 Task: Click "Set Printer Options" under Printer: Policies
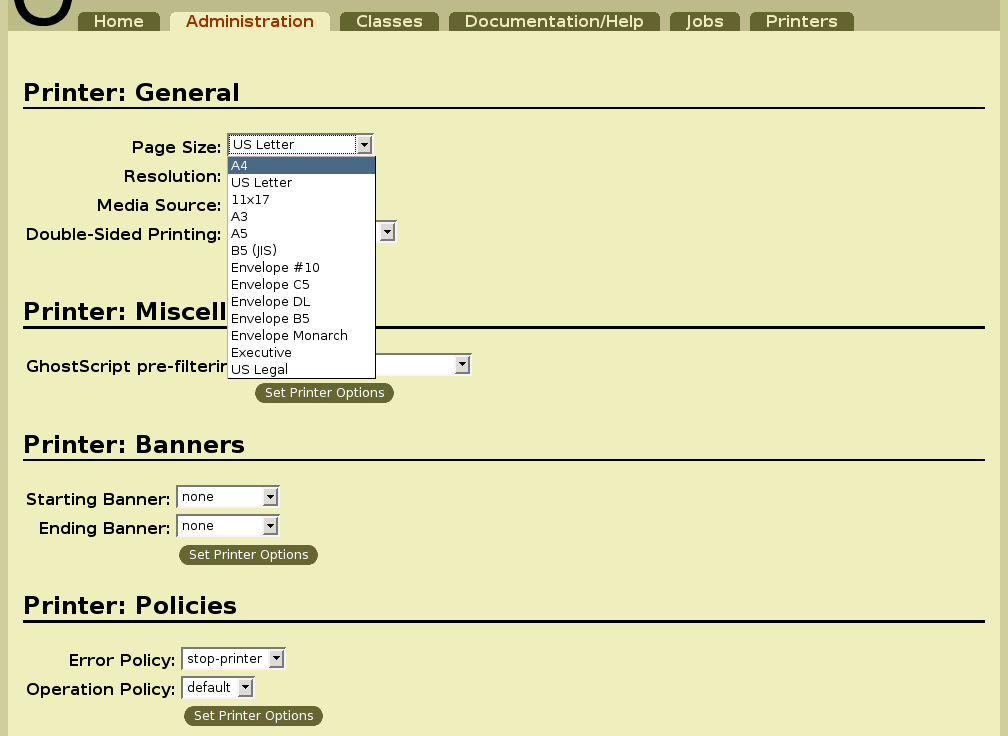click(253, 715)
